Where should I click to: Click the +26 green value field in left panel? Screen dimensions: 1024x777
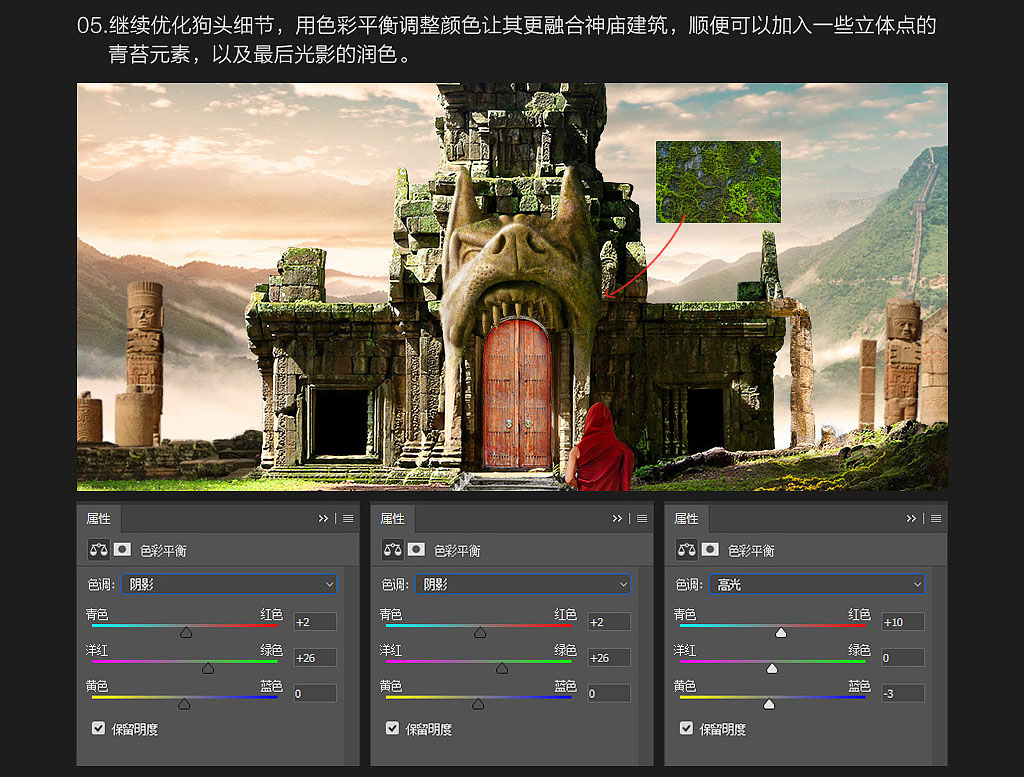(x=315, y=658)
